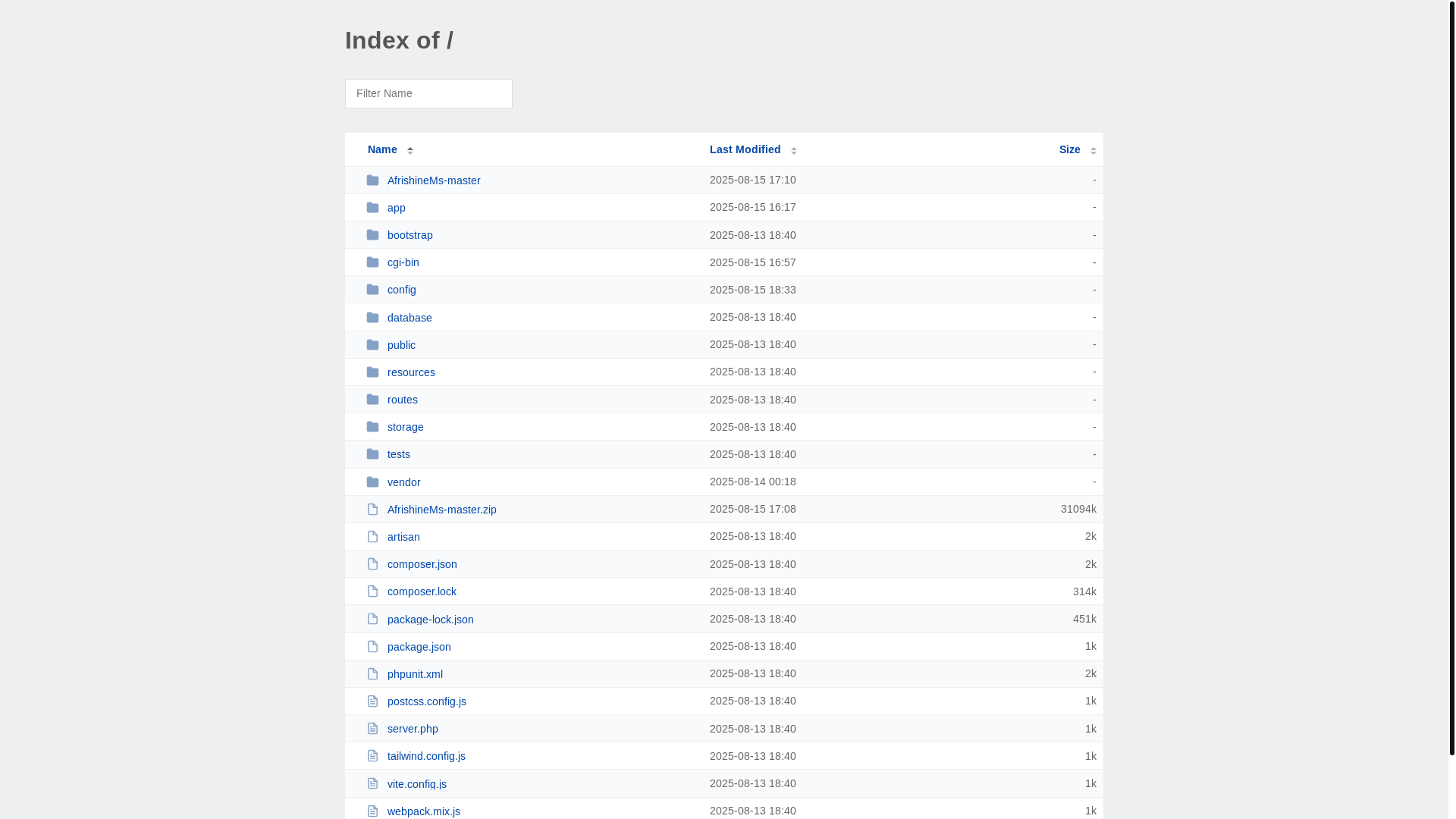The image size is (1456, 819).
Task: Open the tailwind.config.js file link
Action: tap(426, 756)
